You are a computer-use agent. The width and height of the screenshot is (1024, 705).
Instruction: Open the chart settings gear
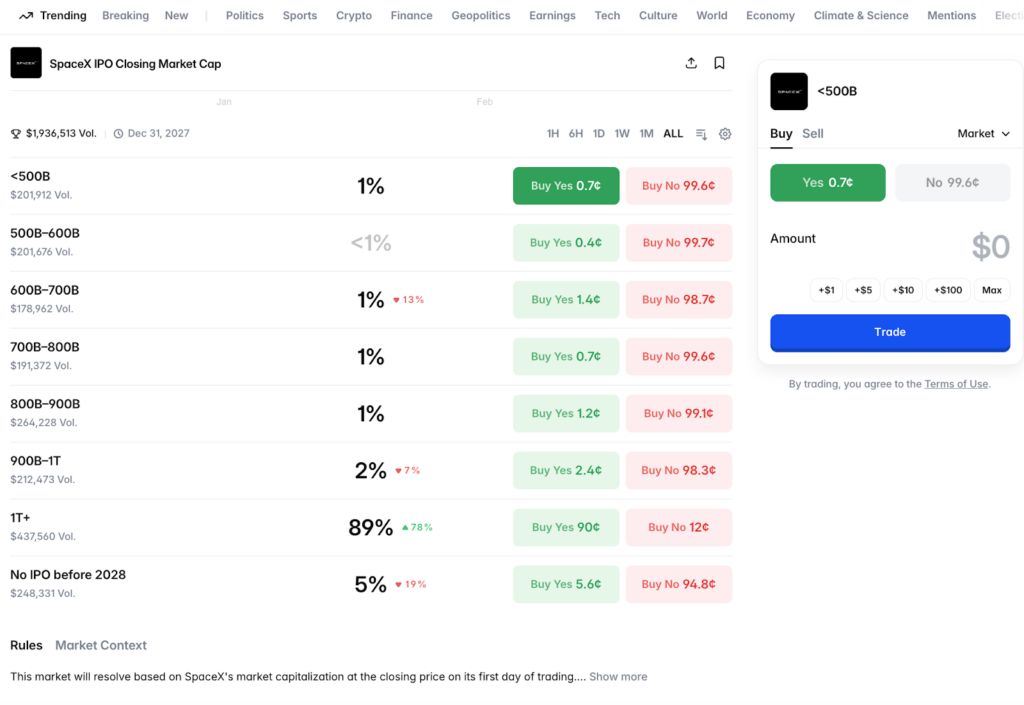725,133
